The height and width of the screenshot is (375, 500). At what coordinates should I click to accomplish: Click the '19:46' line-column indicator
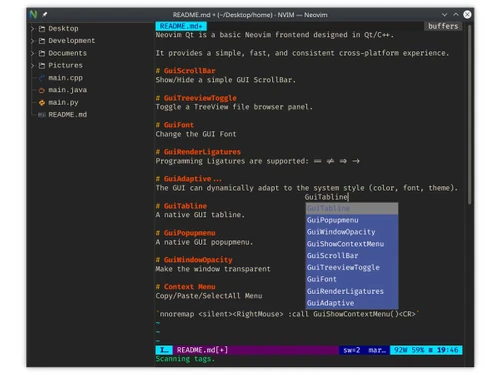click(448, 350)
